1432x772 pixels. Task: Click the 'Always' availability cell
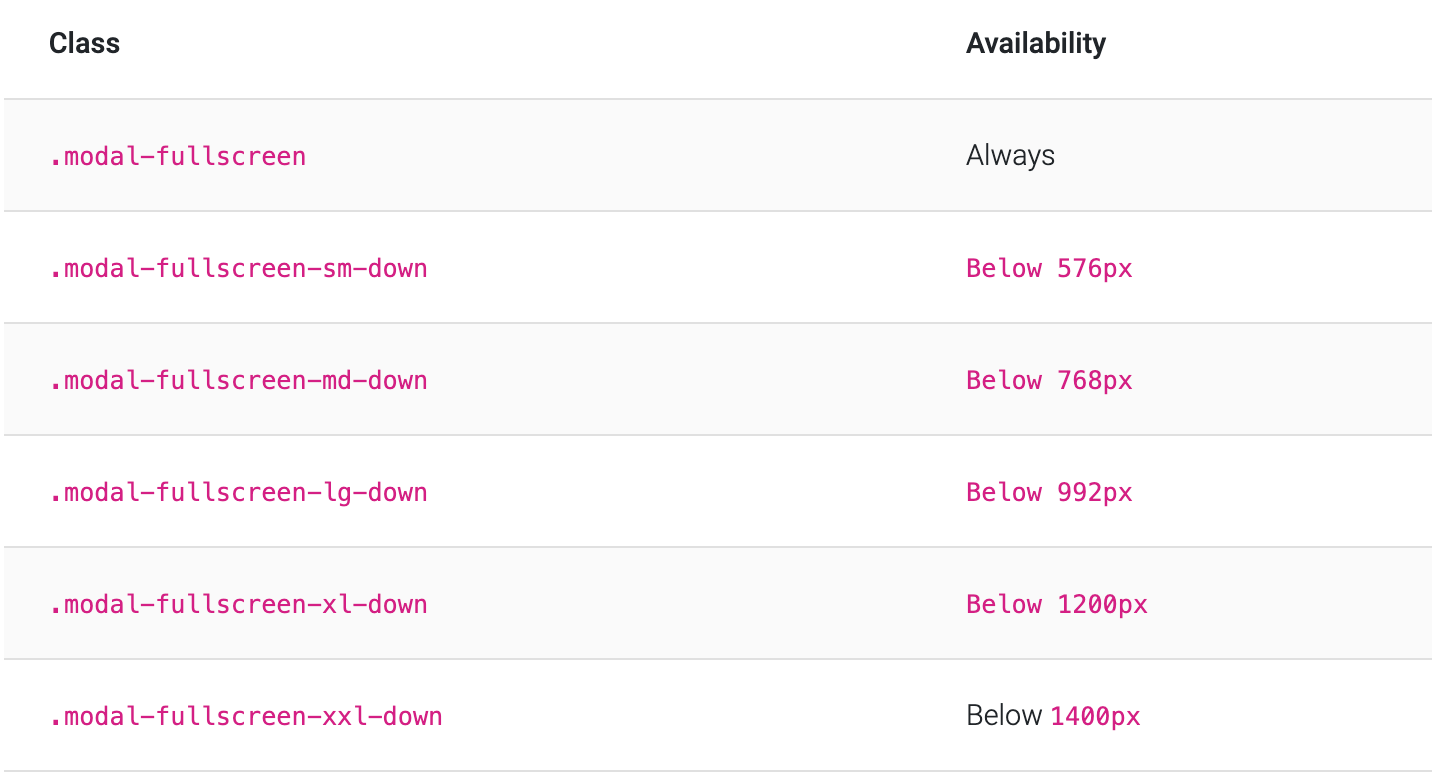tap(1010, 156)
